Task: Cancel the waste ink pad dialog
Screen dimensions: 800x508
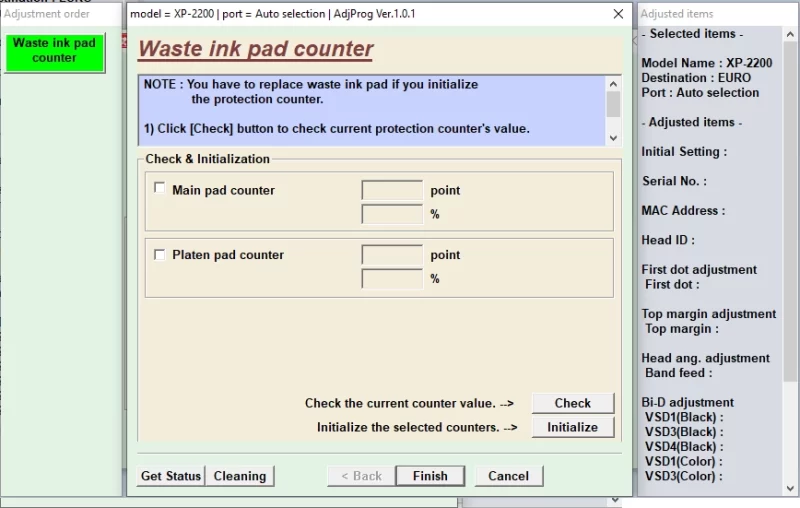Action: 509,476
